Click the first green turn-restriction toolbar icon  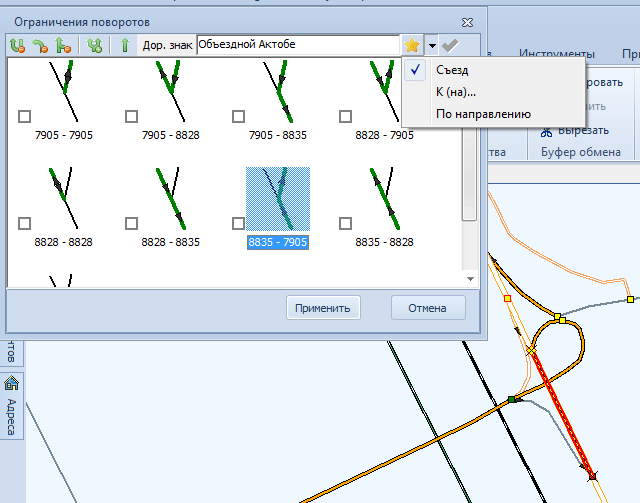coord(18,45)
